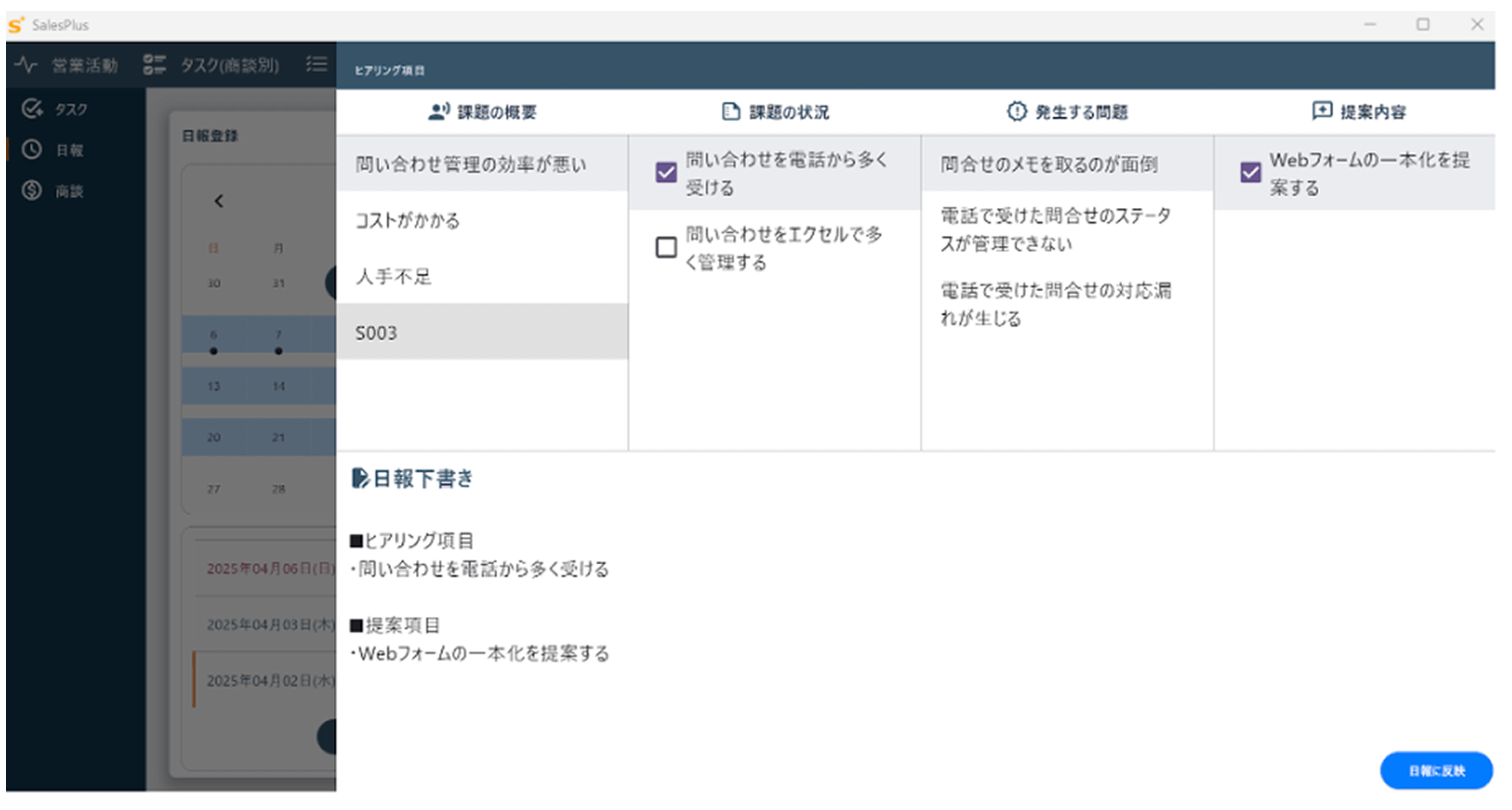Select calendar day 28
Image resolution: width=1512 pixels, height=810 pixels.
pos(279,489)
